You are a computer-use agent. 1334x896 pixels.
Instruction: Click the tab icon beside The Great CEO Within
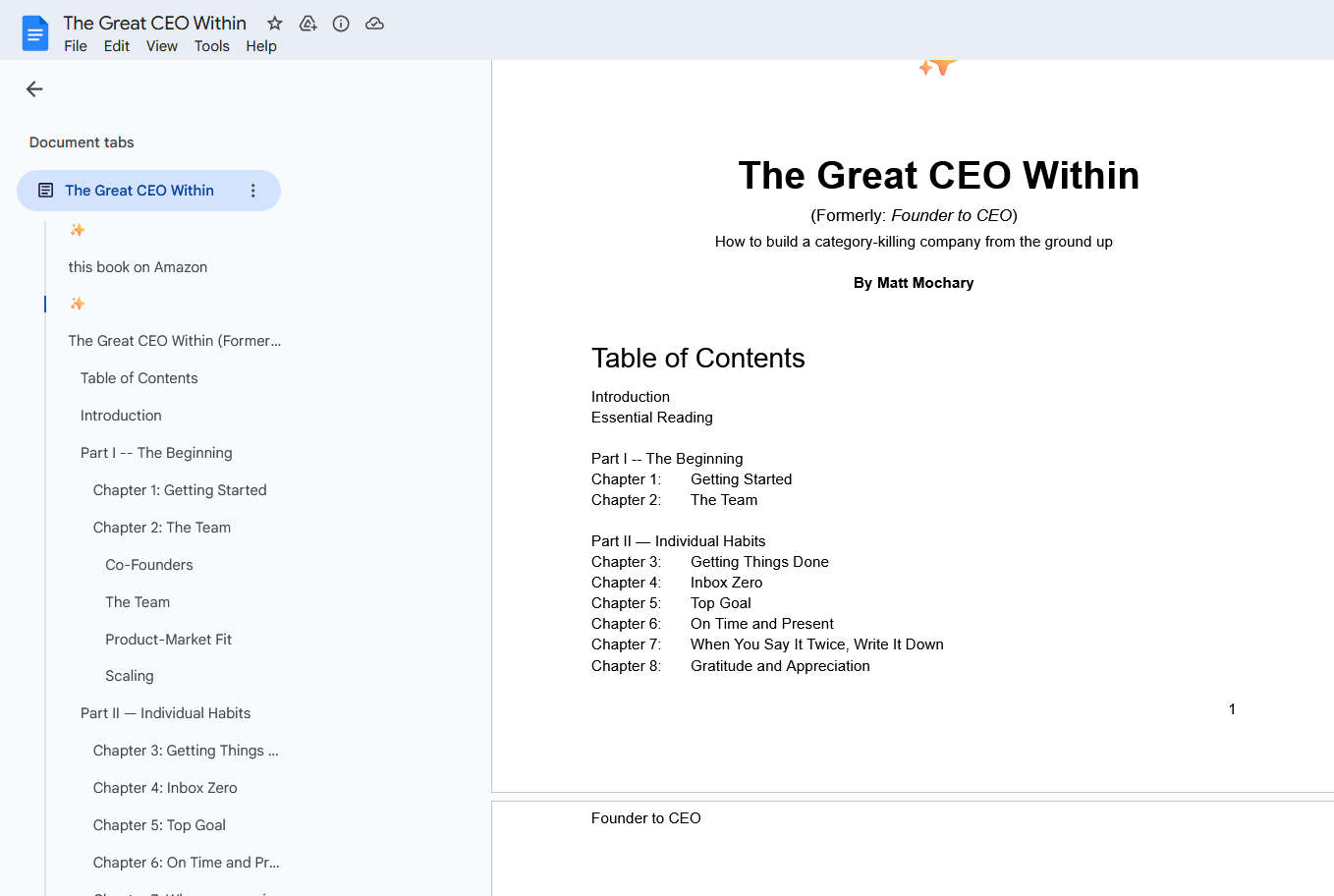[x=45, y=191]
